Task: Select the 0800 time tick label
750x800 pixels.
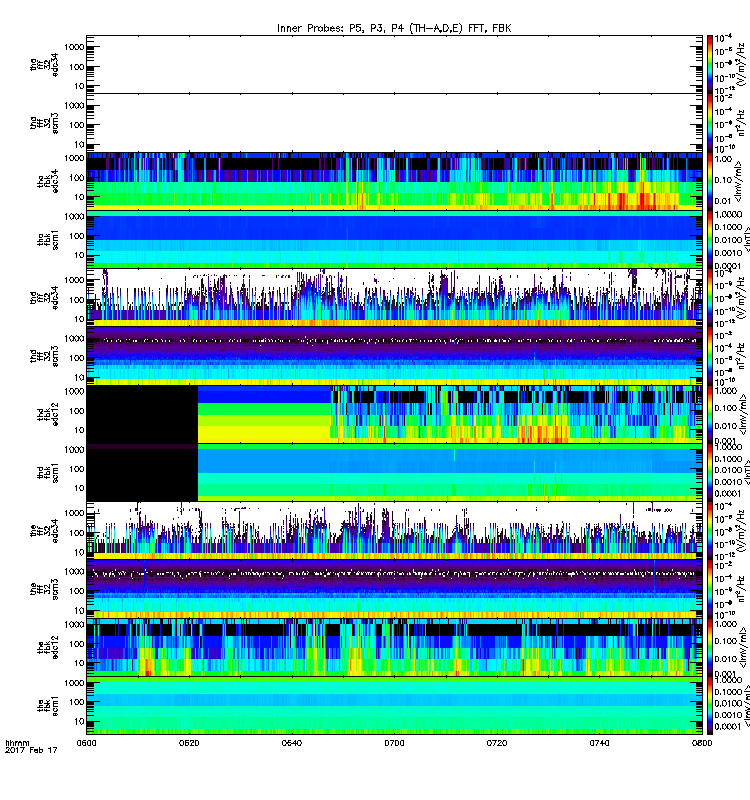Action: click(x=702, y=743)
